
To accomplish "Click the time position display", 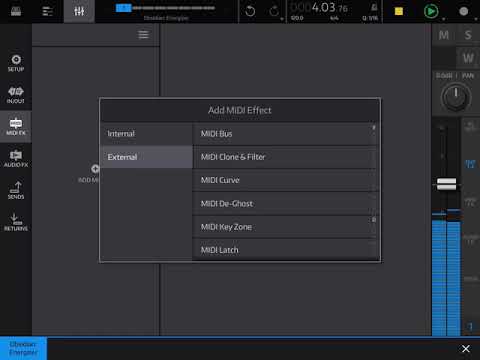I will (319, 7).
